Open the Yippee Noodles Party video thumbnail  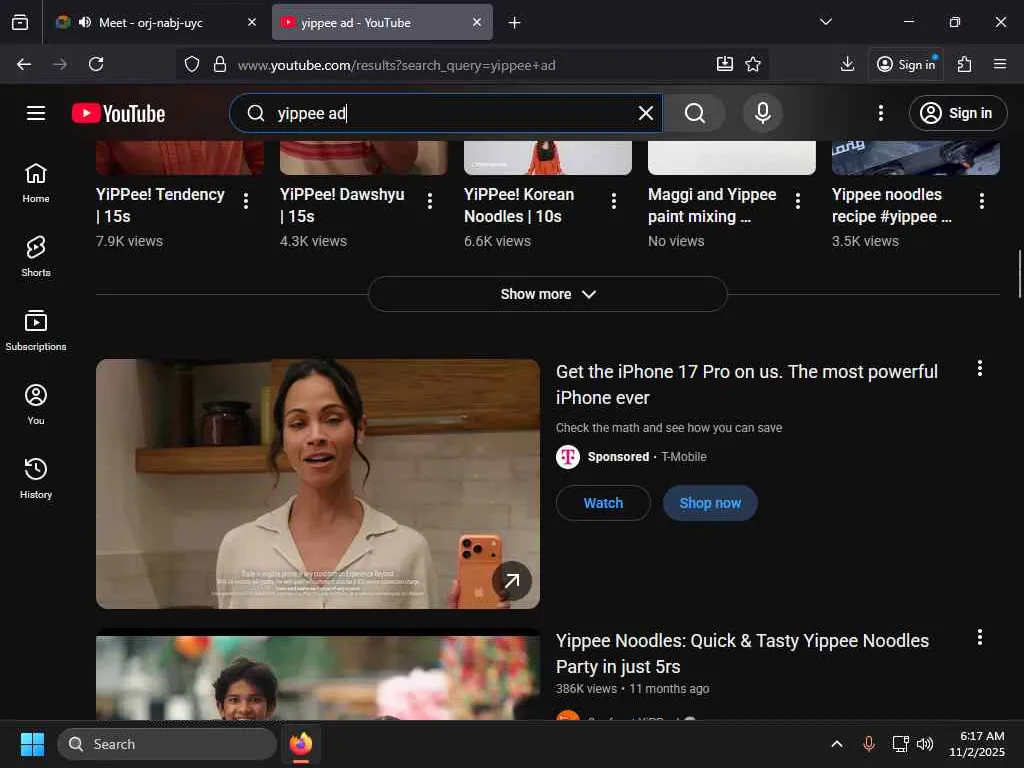(318, 676)
